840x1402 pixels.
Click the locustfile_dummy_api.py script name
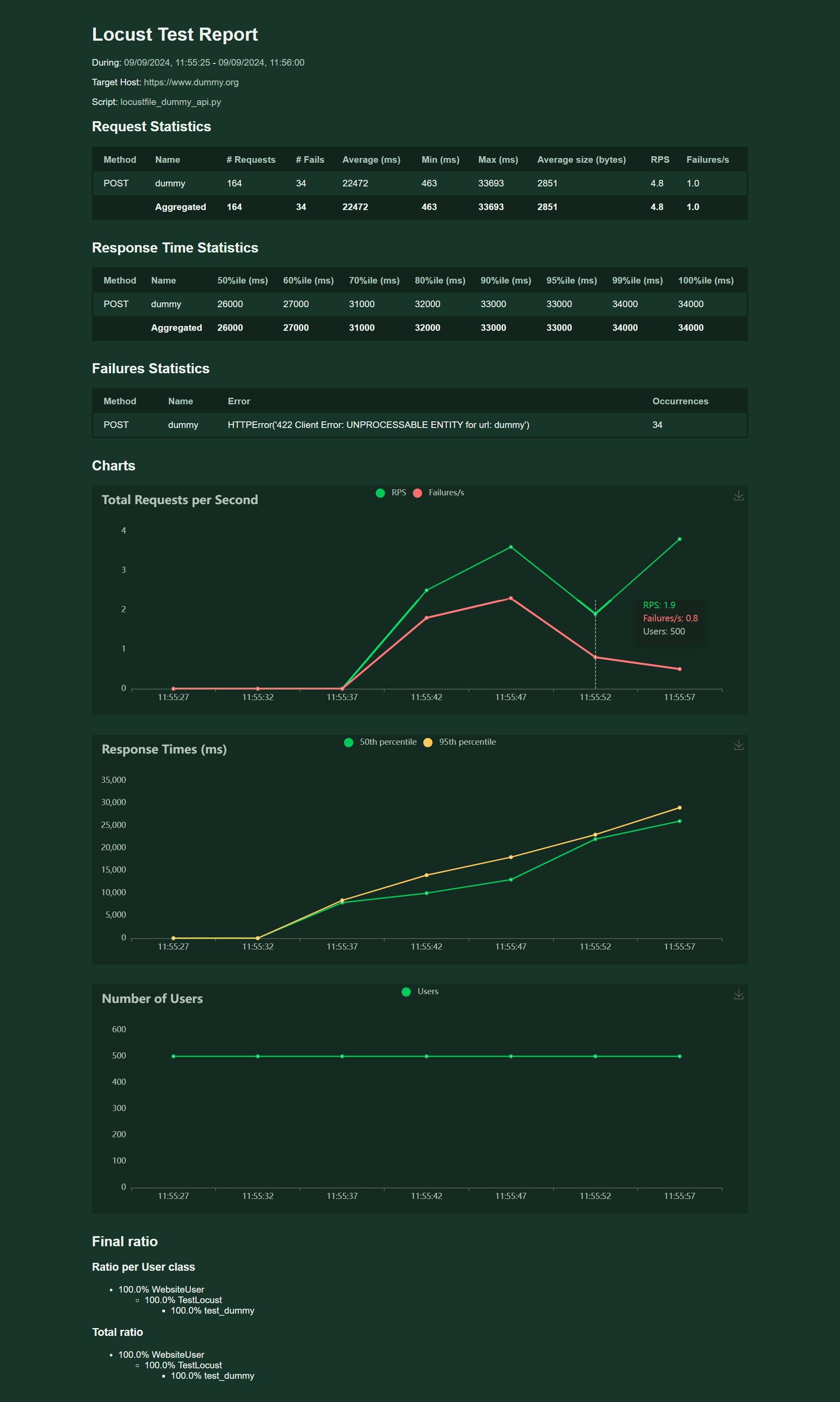click(x=170, y=102)
